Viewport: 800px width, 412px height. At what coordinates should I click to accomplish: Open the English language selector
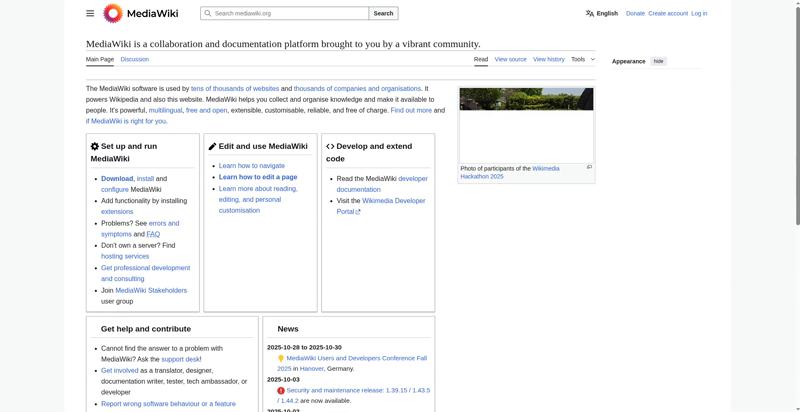[606, 13]
